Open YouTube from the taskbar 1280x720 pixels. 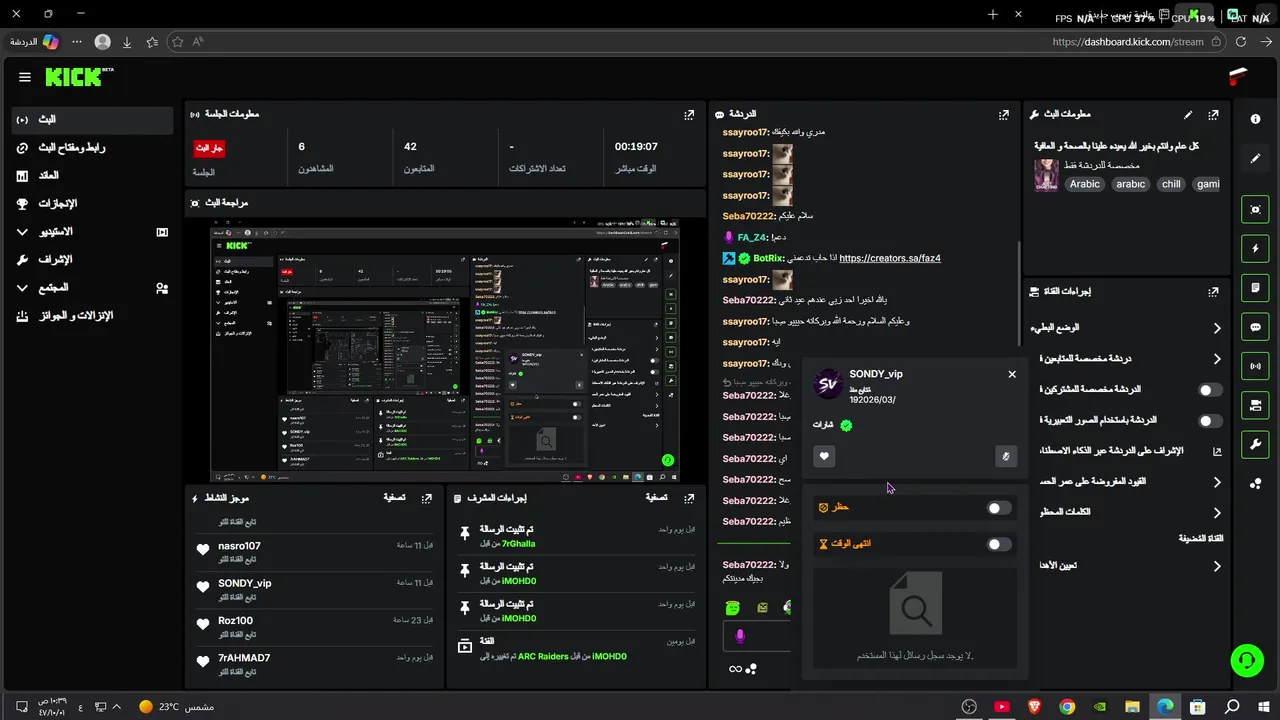pos(1001,707)
